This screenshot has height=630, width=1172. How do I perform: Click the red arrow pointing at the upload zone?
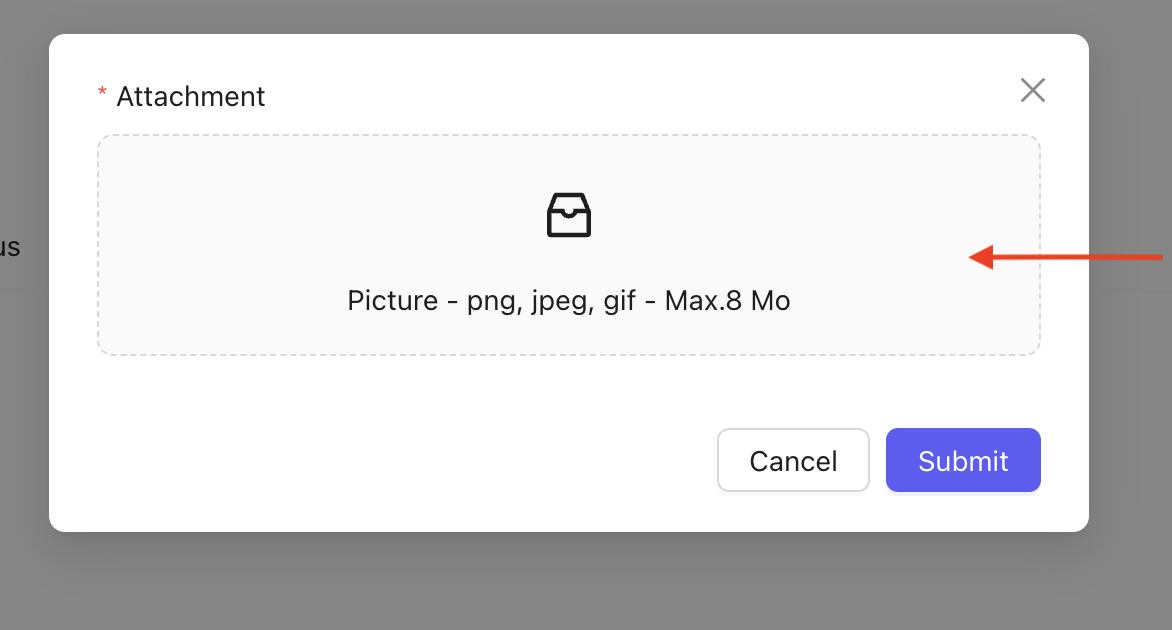[x=1065, y=257]
